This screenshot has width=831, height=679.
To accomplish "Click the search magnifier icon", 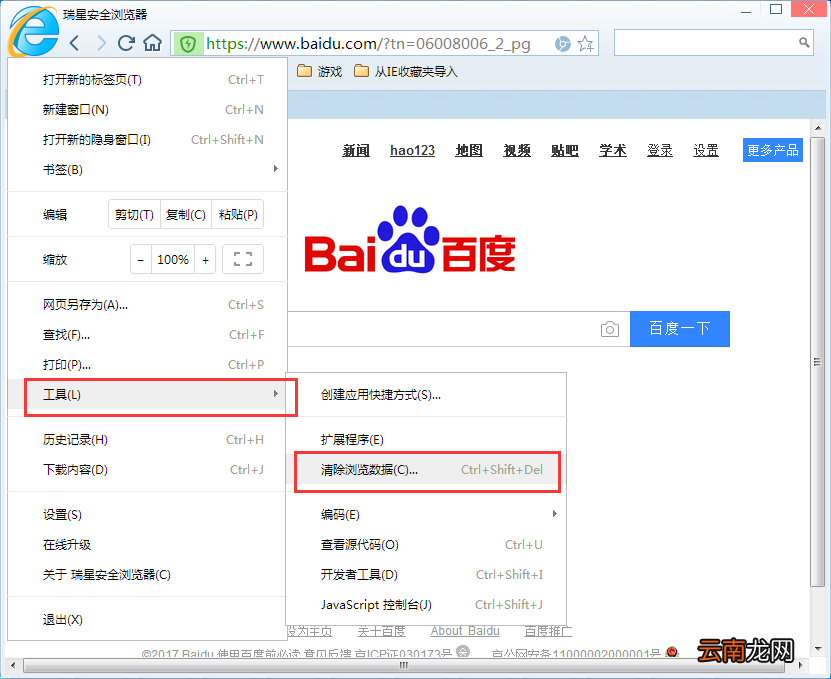I will [804, 42].
